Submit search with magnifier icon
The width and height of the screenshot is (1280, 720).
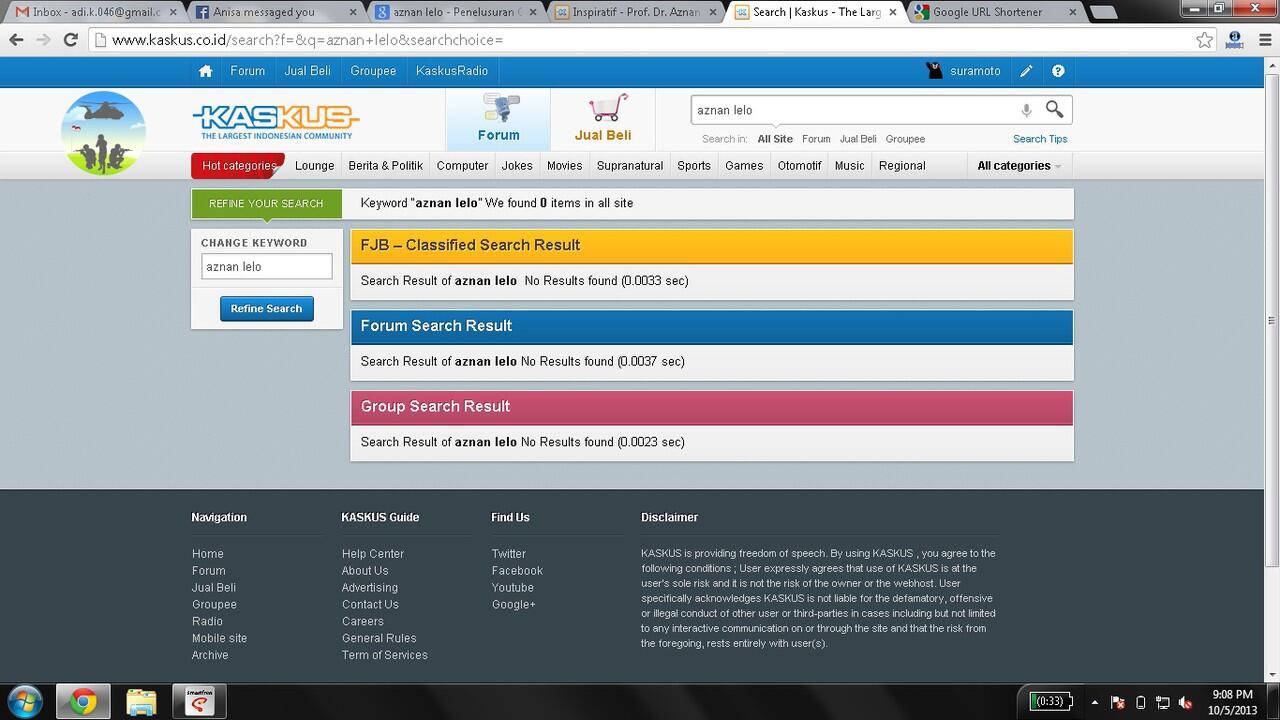[x=1055, y=109]
